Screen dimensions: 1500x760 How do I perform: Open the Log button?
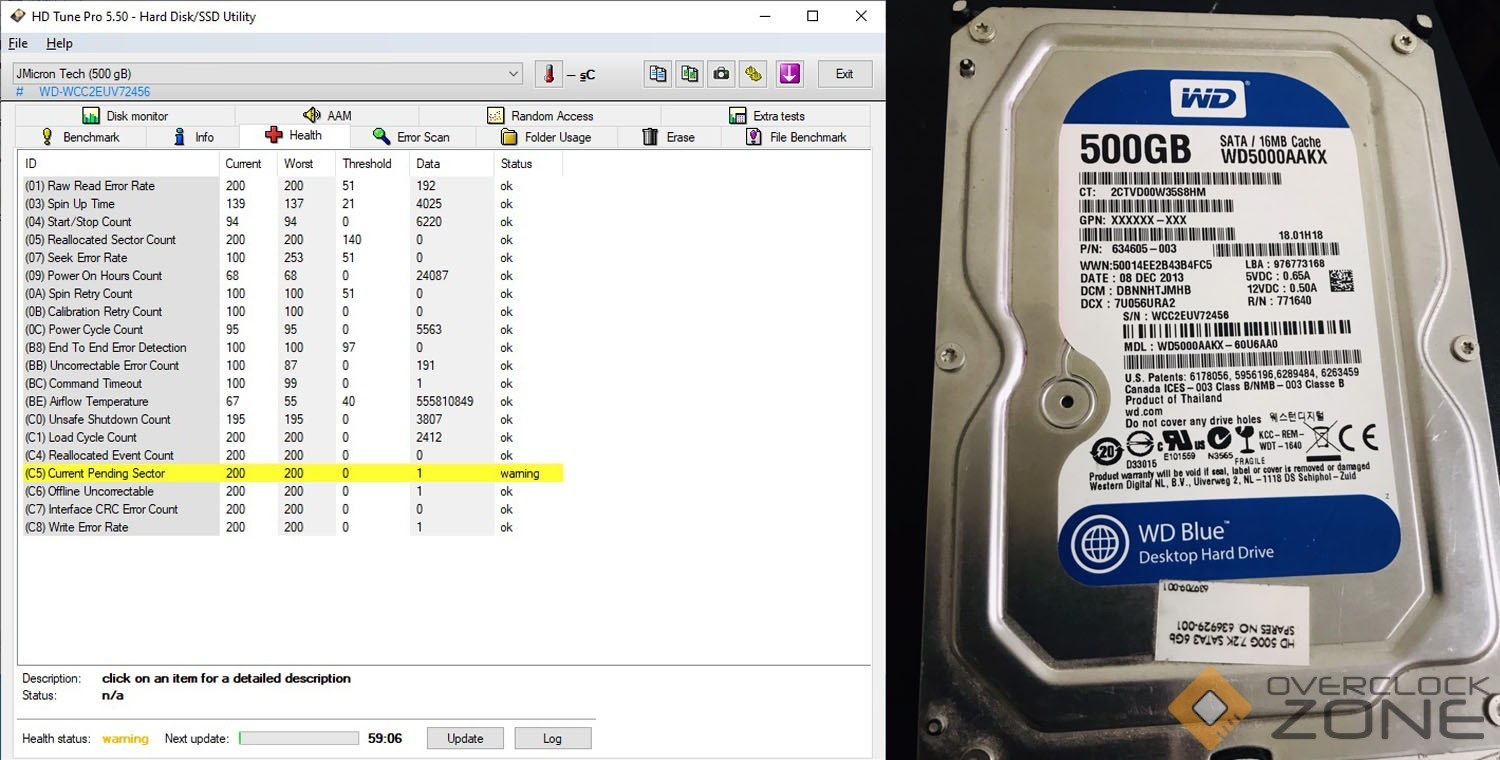point(552,738)
